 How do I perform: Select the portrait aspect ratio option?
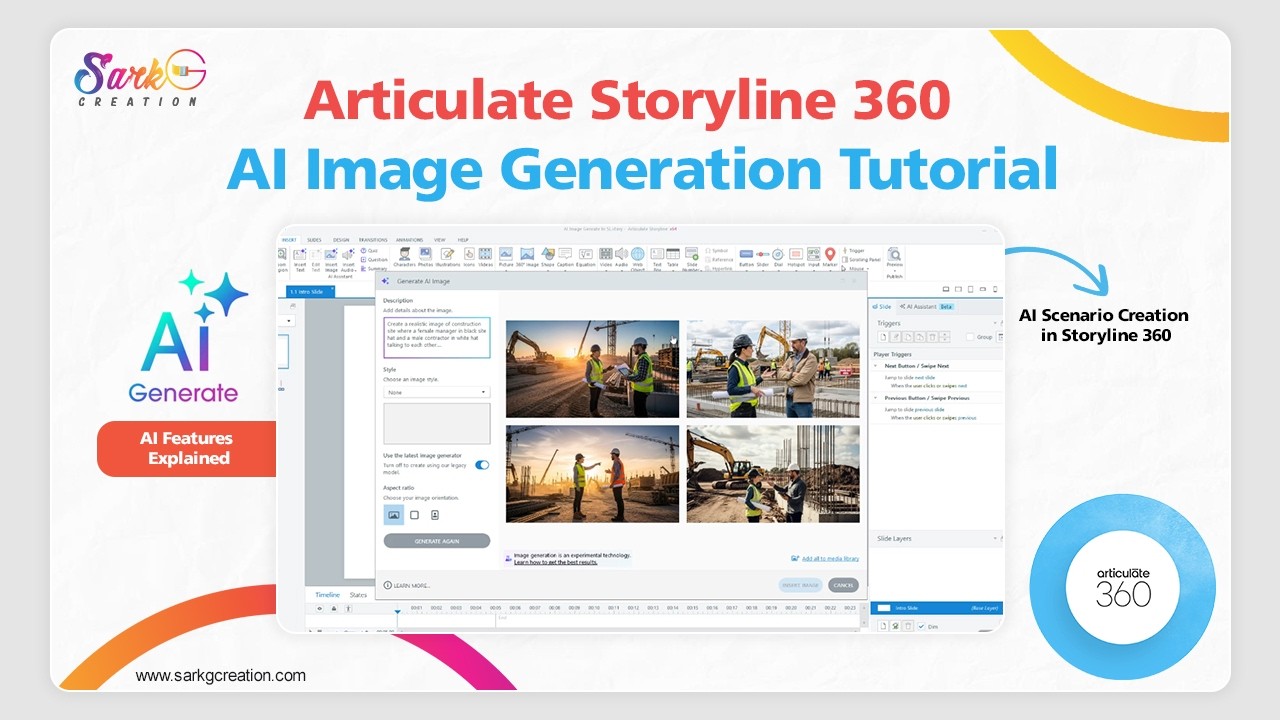click(x=435, y=515)
